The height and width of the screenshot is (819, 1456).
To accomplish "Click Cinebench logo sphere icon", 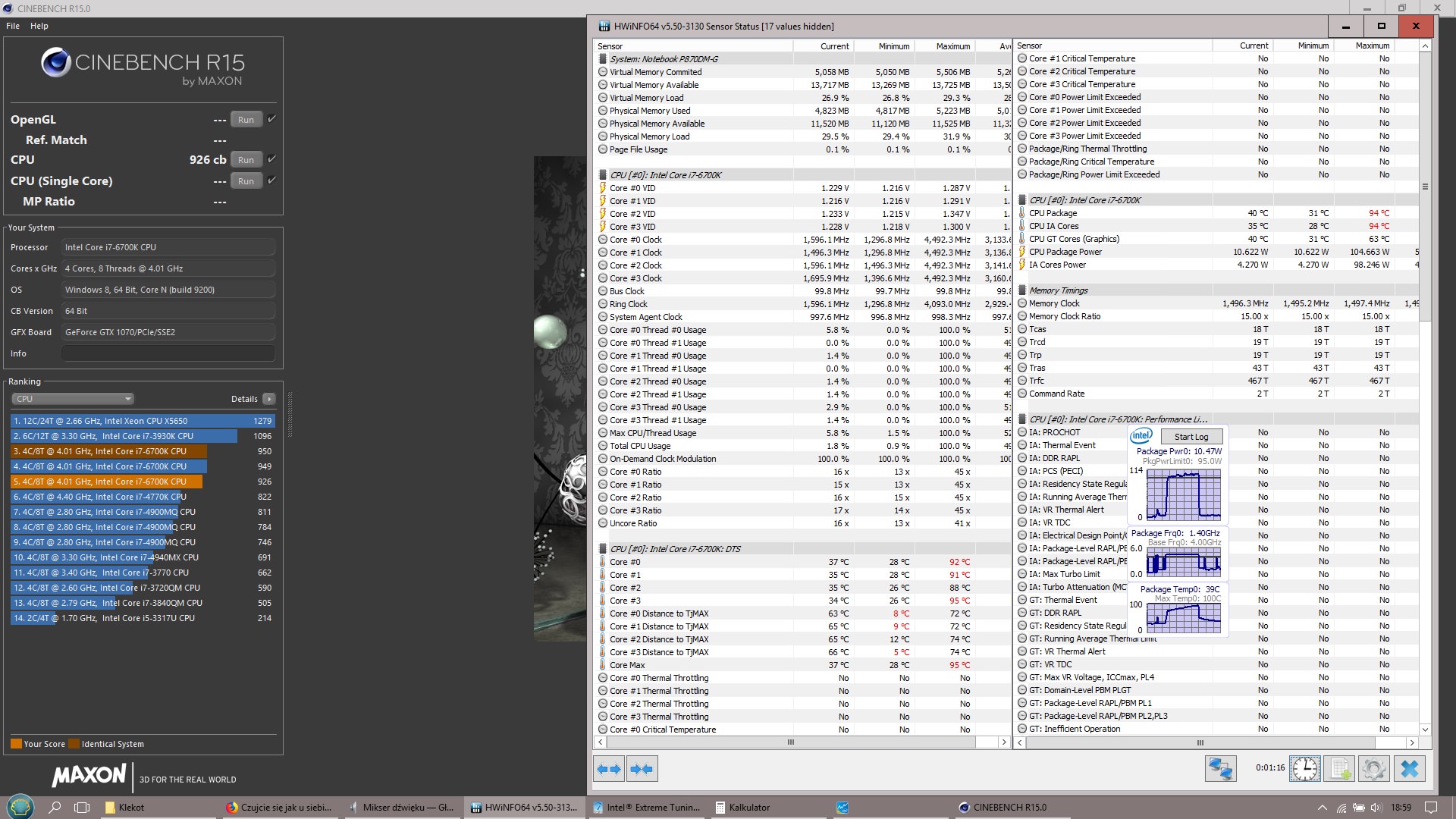I will (55, 63).
